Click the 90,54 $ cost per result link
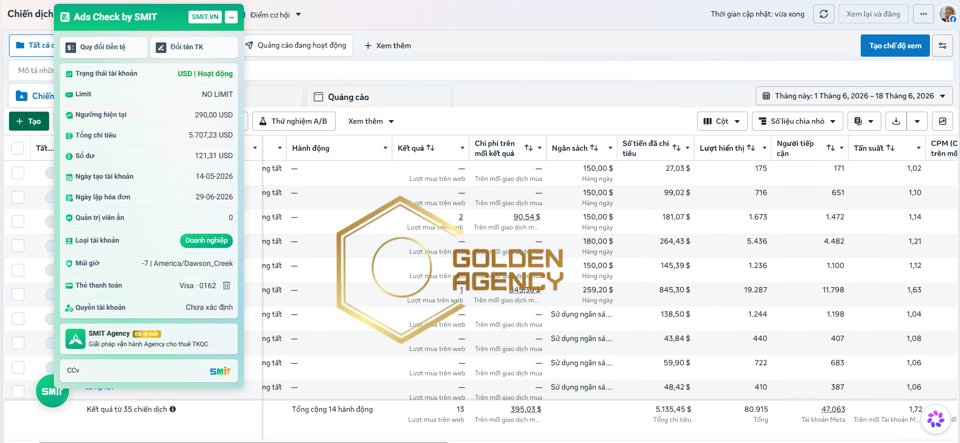The image size is (960, 443). click(527, 217)
